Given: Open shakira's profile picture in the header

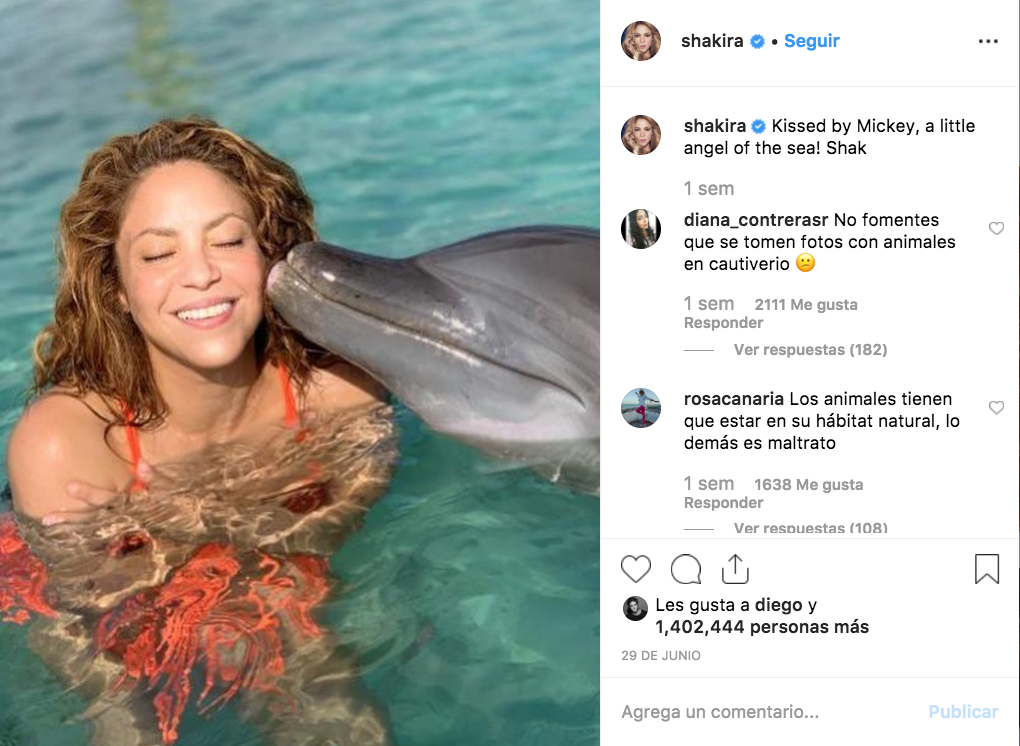Looking at the screenshot, I should [x=641, y=41].
